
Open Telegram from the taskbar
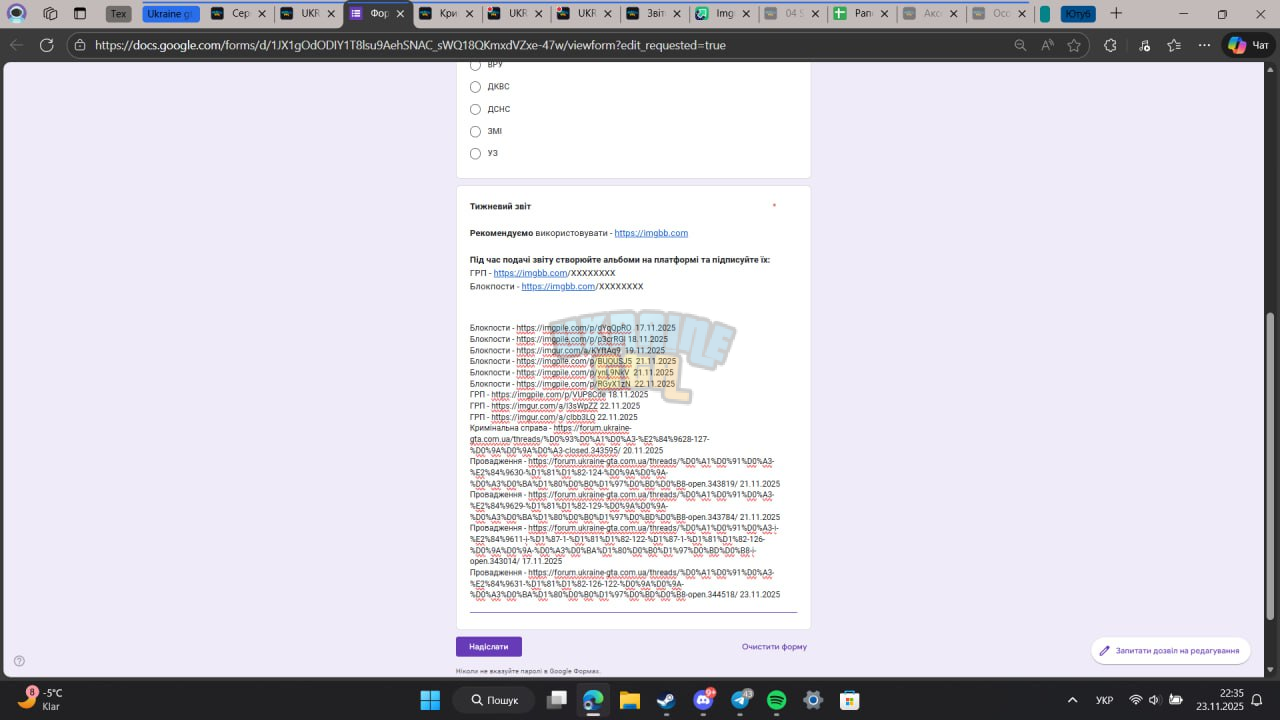click(x=740, y=700)
